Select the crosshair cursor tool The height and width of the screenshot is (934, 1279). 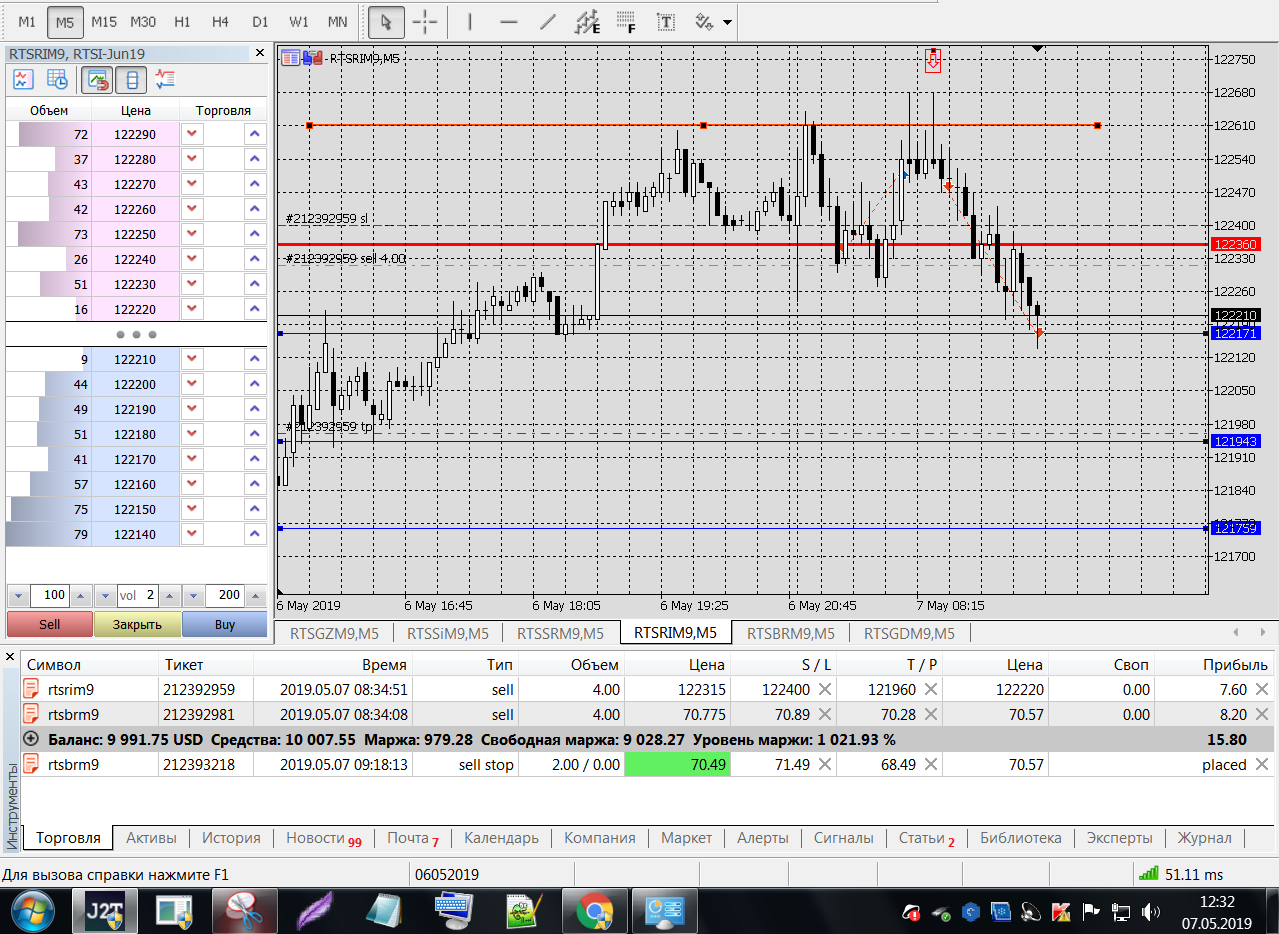[425, 21]
